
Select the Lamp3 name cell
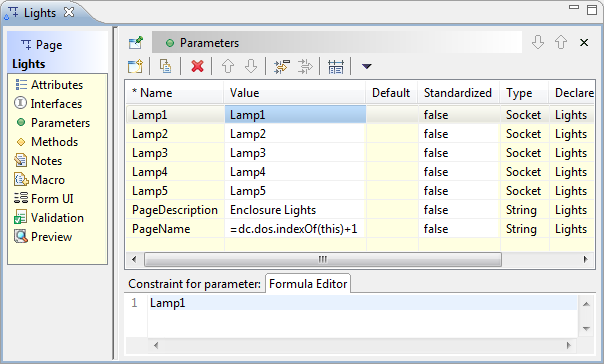[x=175, y=153]
